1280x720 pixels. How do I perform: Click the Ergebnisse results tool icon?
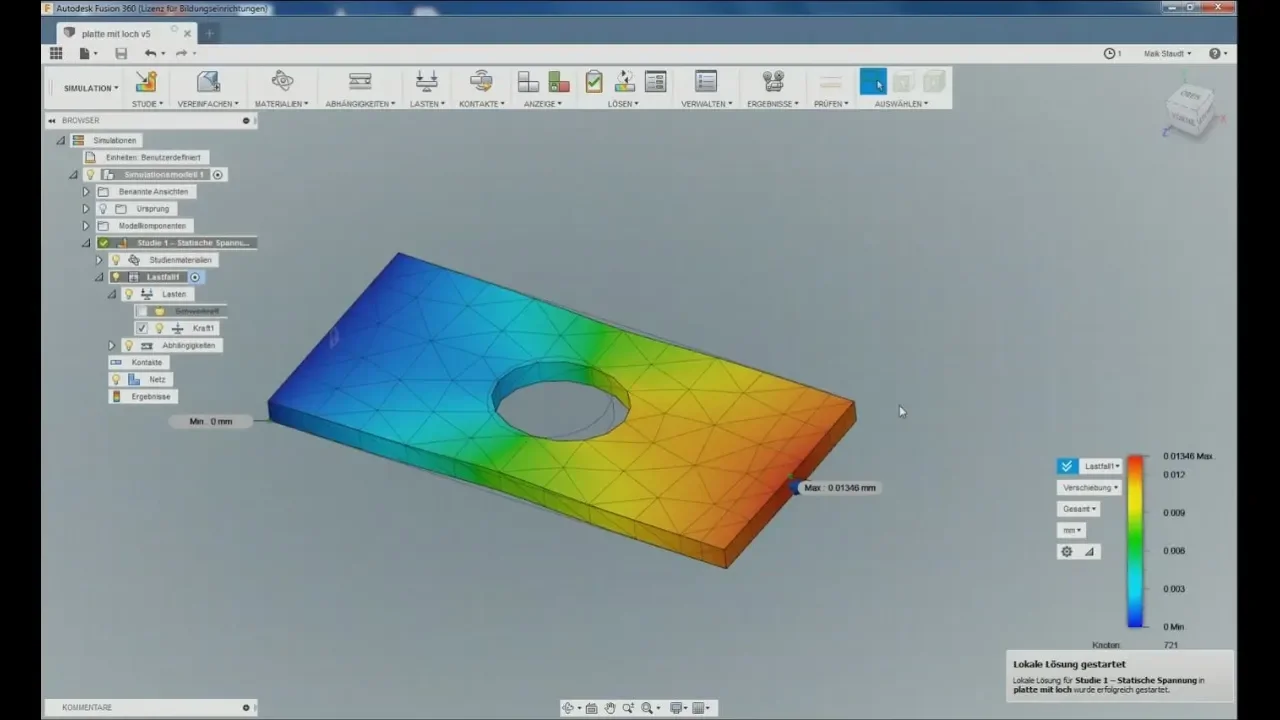pos(773,81)
